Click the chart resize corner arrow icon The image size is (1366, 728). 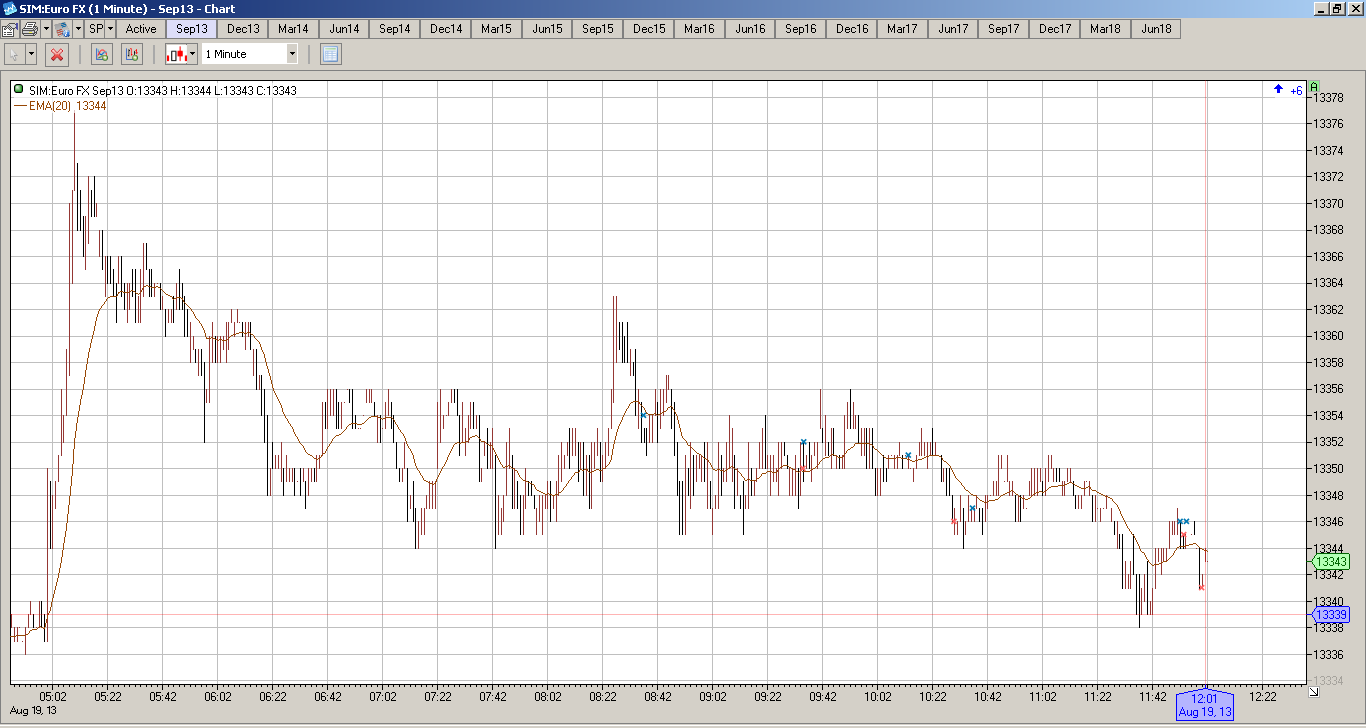coord(1313,691)
